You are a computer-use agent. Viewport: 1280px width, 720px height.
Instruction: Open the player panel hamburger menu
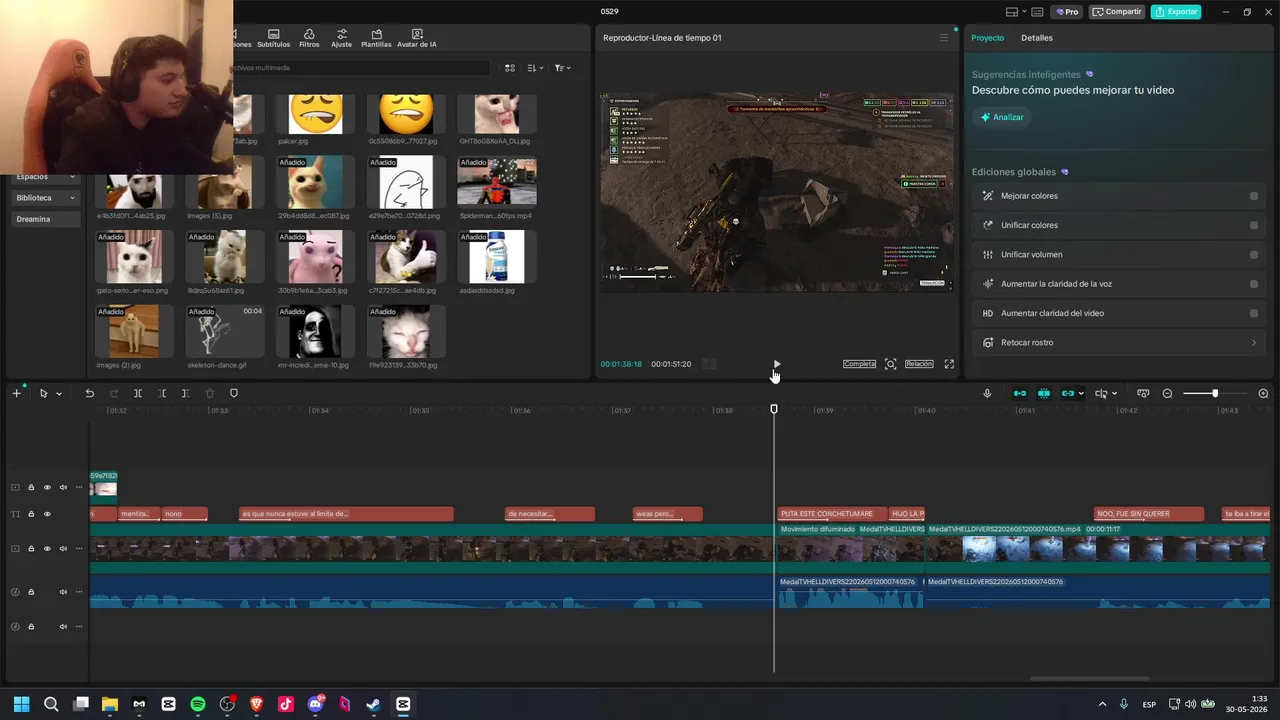(943, 38)
